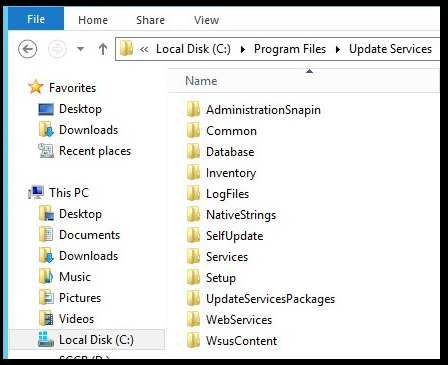Click Downloads folder icon under This PC

(46, 255)
